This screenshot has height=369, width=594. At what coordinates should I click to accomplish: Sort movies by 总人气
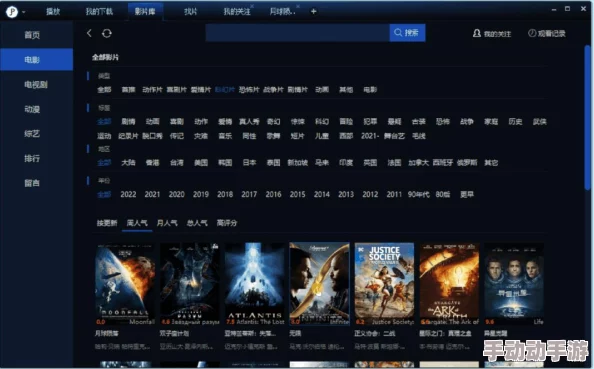[x=197, y=223]
